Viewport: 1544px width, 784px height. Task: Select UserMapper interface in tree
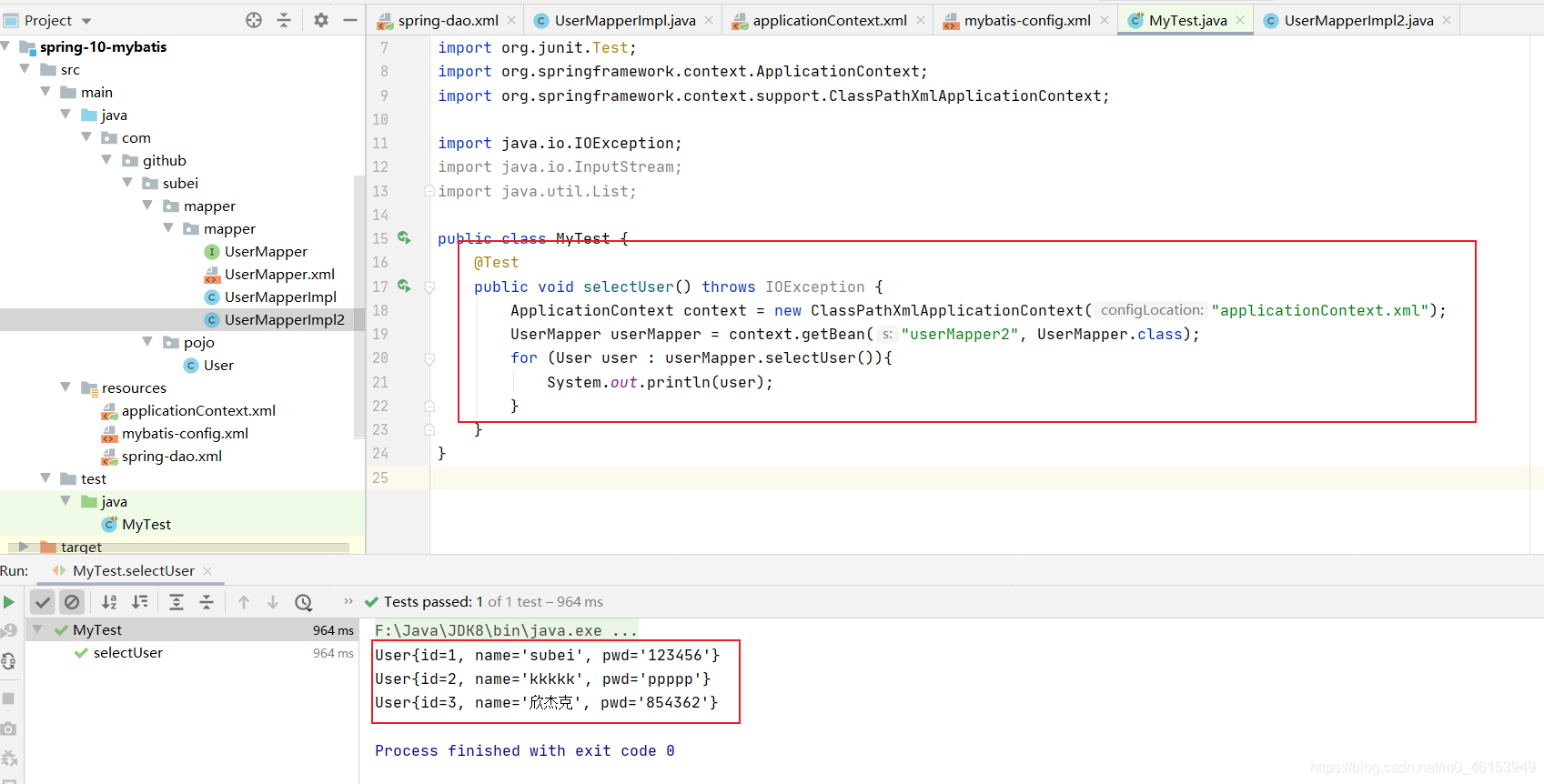[x=256, y=251]
